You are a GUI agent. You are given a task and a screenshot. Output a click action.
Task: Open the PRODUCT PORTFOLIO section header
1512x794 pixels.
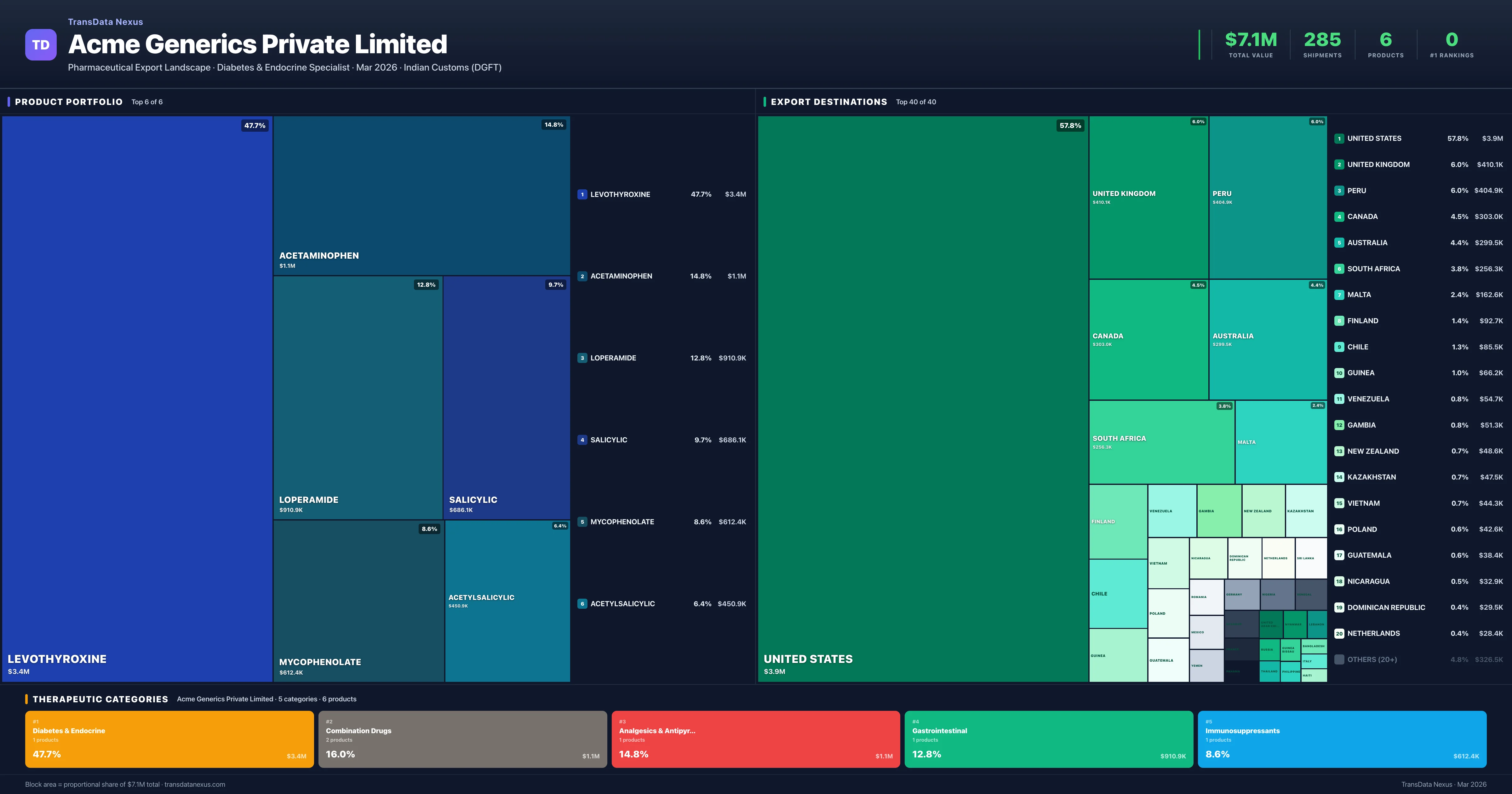click(68, 101)
